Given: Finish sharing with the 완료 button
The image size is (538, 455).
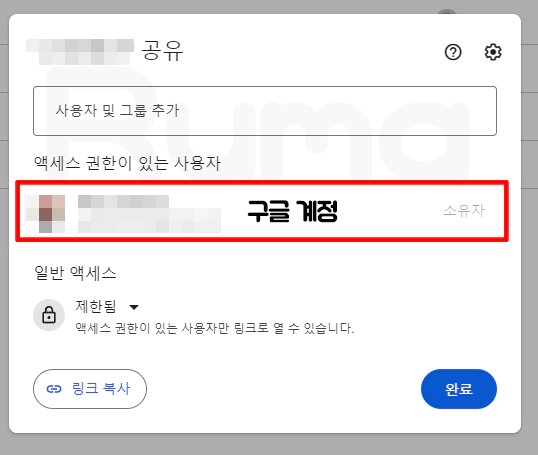Looking at the screenshot, I should [459, 389].
